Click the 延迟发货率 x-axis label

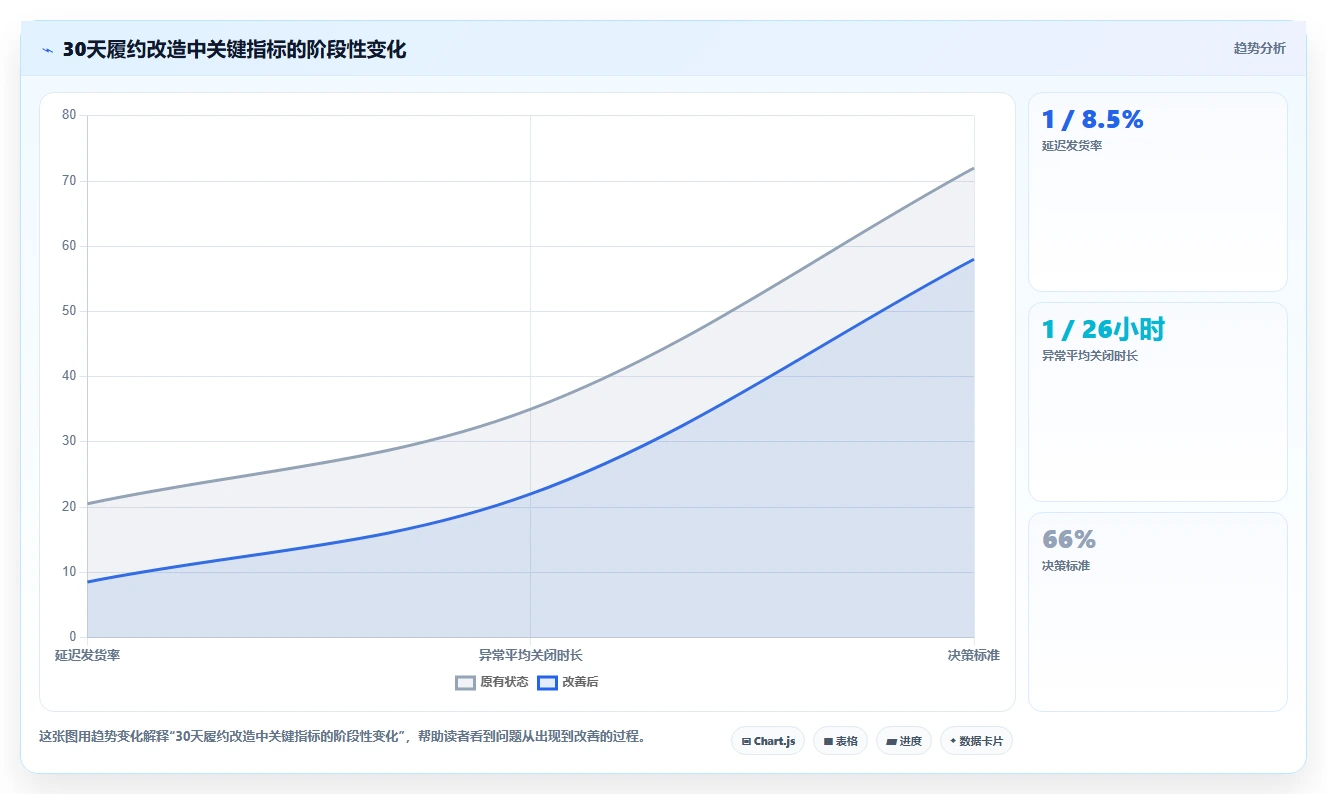click(x=87, y=655)
